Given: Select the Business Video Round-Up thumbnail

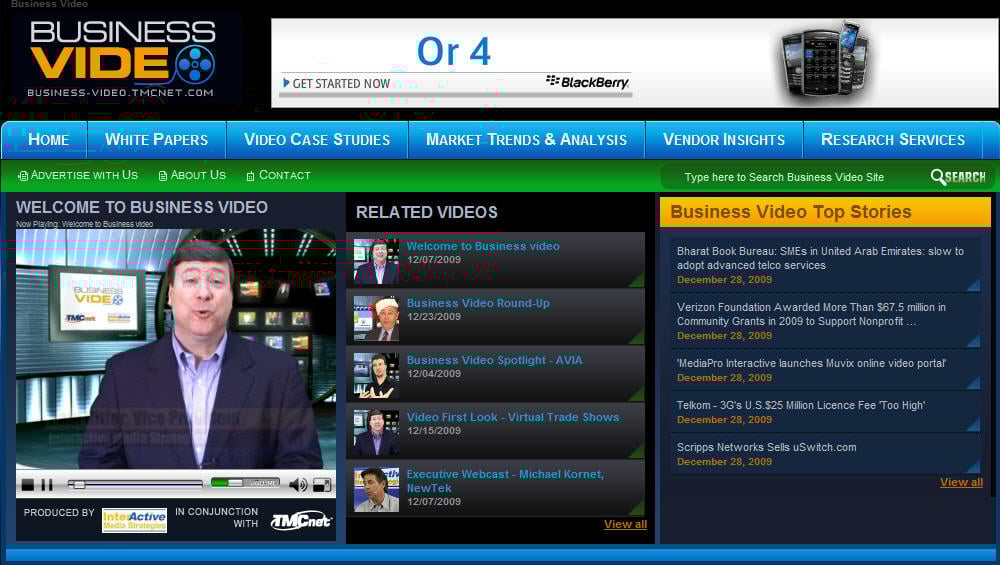Looking at the screenshot, I should pos(376,317).
